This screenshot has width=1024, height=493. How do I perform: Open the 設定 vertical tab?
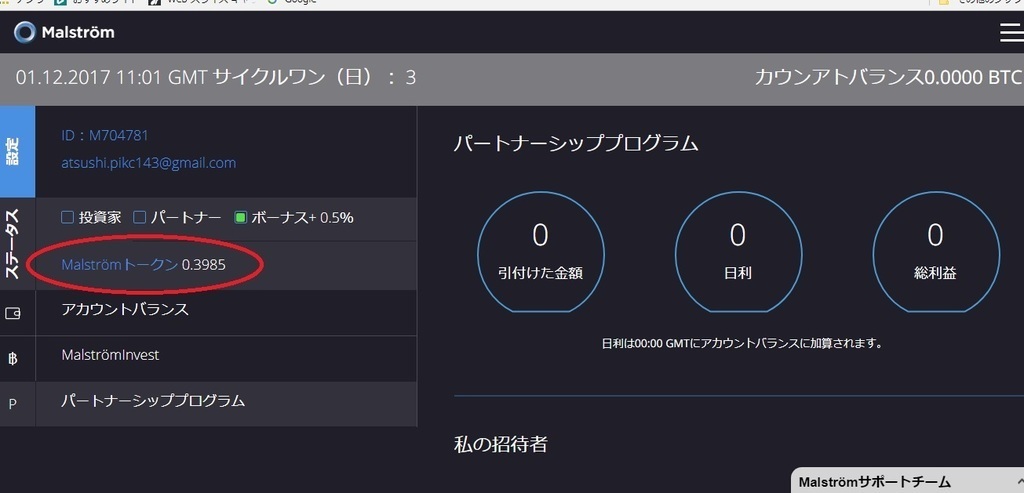coord(18,151)
